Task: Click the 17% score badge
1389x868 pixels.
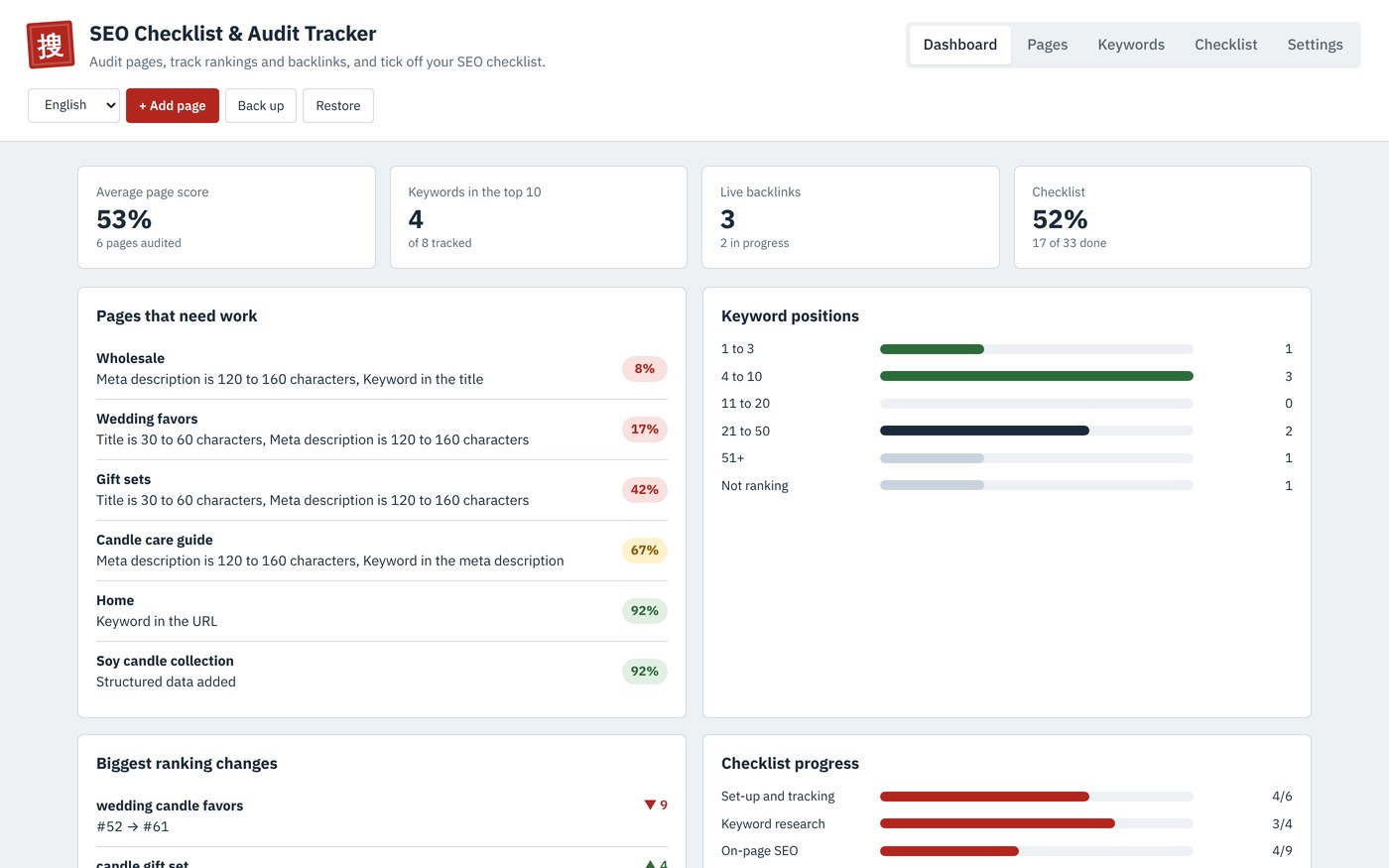Action: pyautogui.click(x=645, y=430)
